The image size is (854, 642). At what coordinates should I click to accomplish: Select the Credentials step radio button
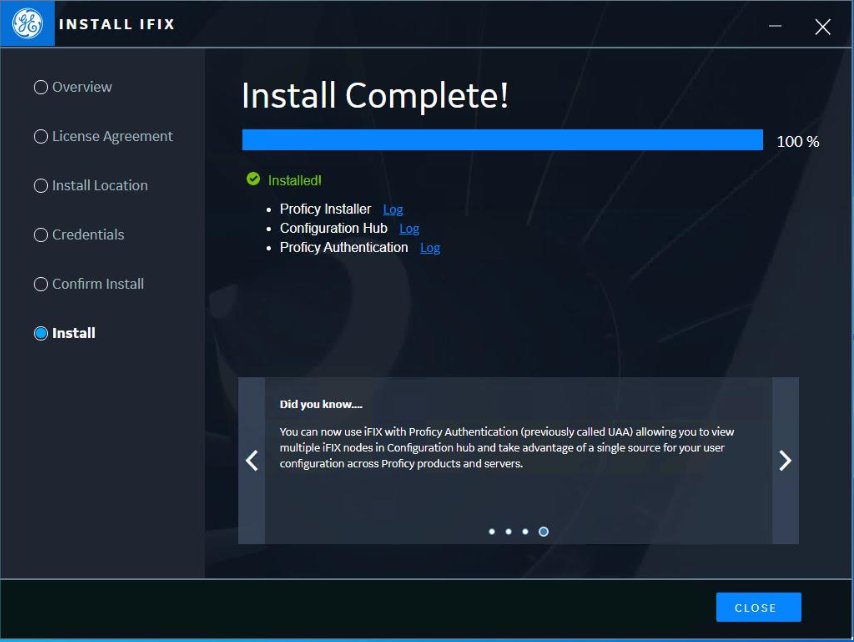41,235
